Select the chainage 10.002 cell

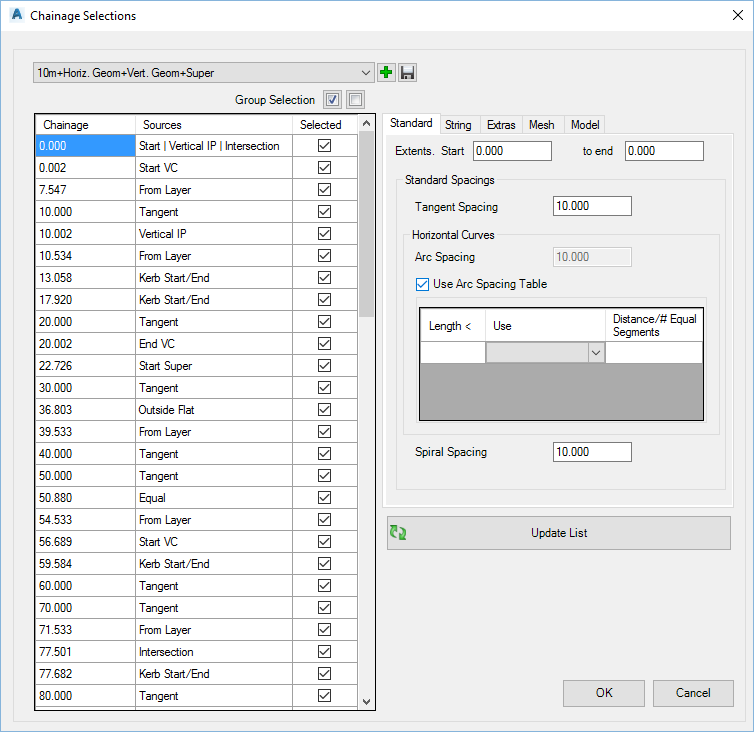click(x=86, y=234)
